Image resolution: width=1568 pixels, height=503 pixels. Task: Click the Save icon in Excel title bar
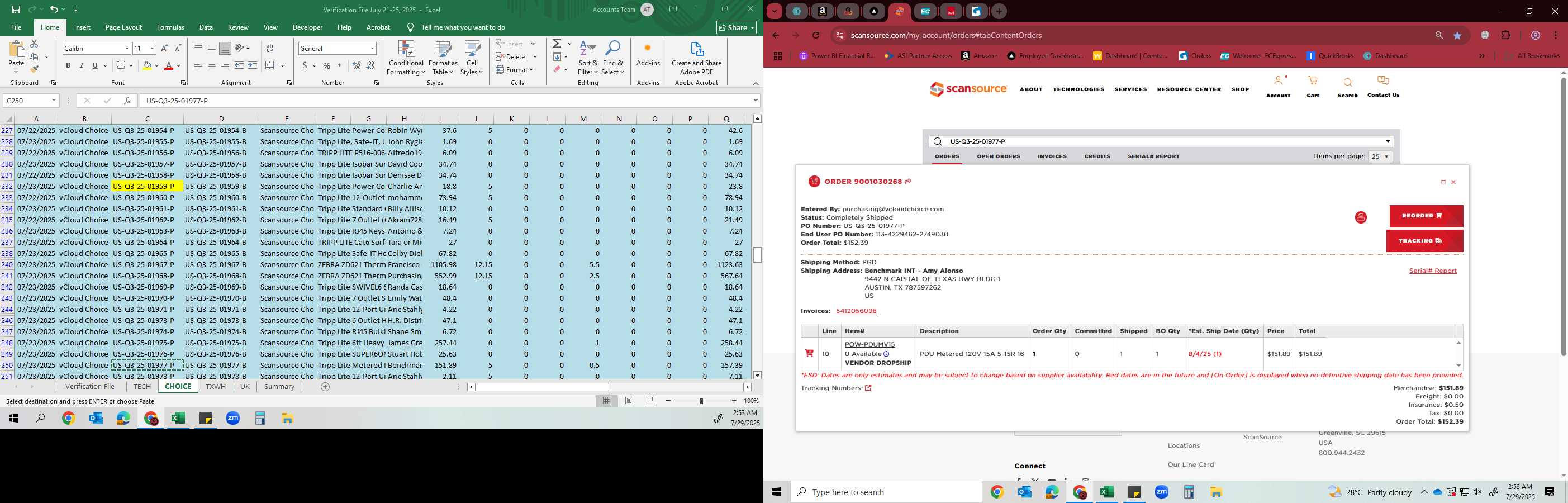16,9
